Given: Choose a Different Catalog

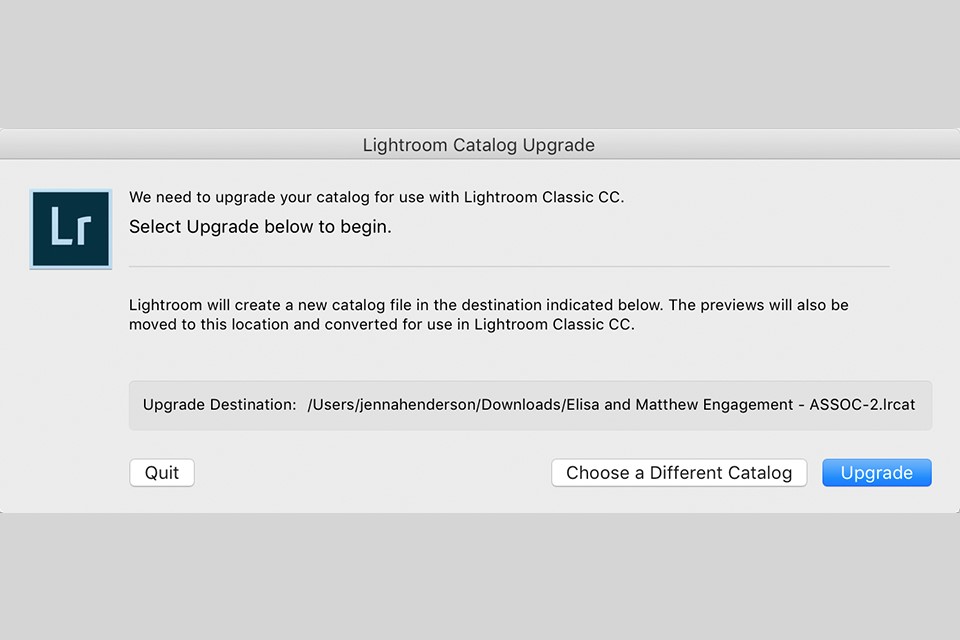Looking at the screenshot, I should coord(679,473).
